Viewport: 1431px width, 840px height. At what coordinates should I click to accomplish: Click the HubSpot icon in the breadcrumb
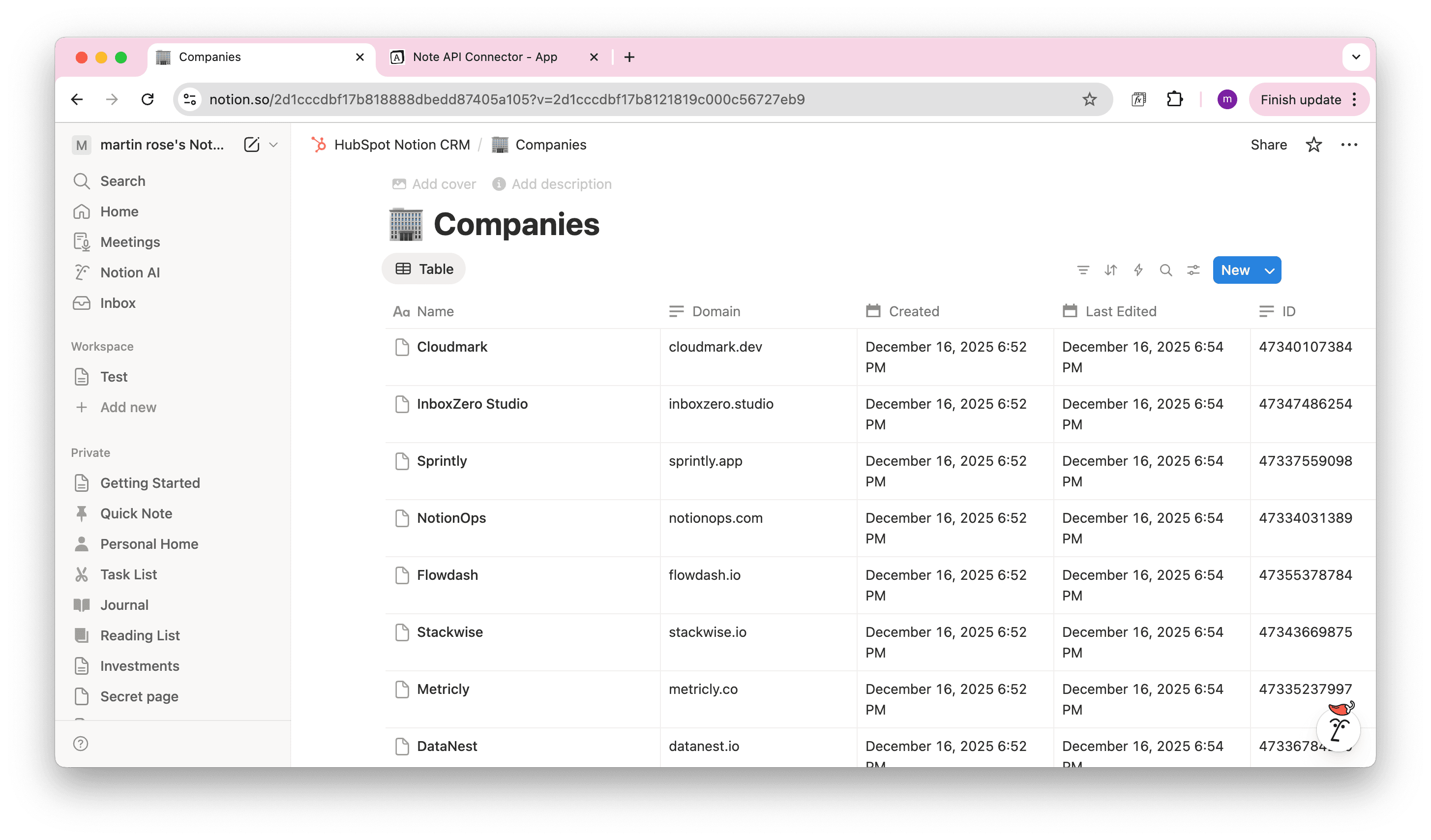320,144
